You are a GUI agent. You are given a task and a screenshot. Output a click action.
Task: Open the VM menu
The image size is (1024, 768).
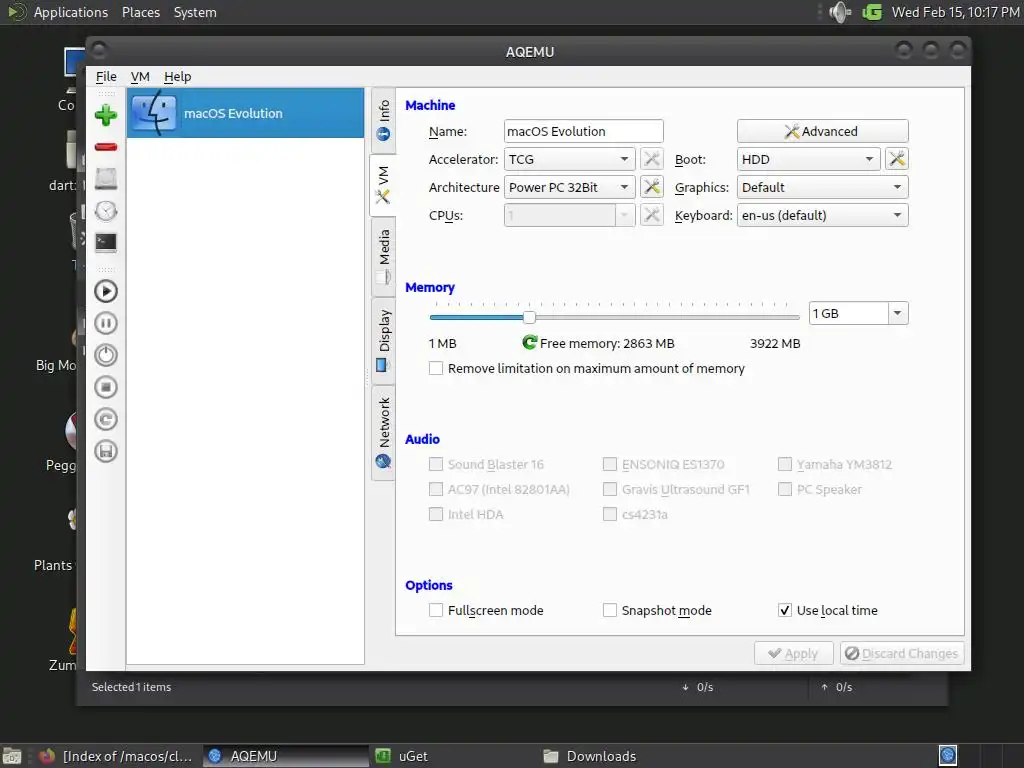140,76
